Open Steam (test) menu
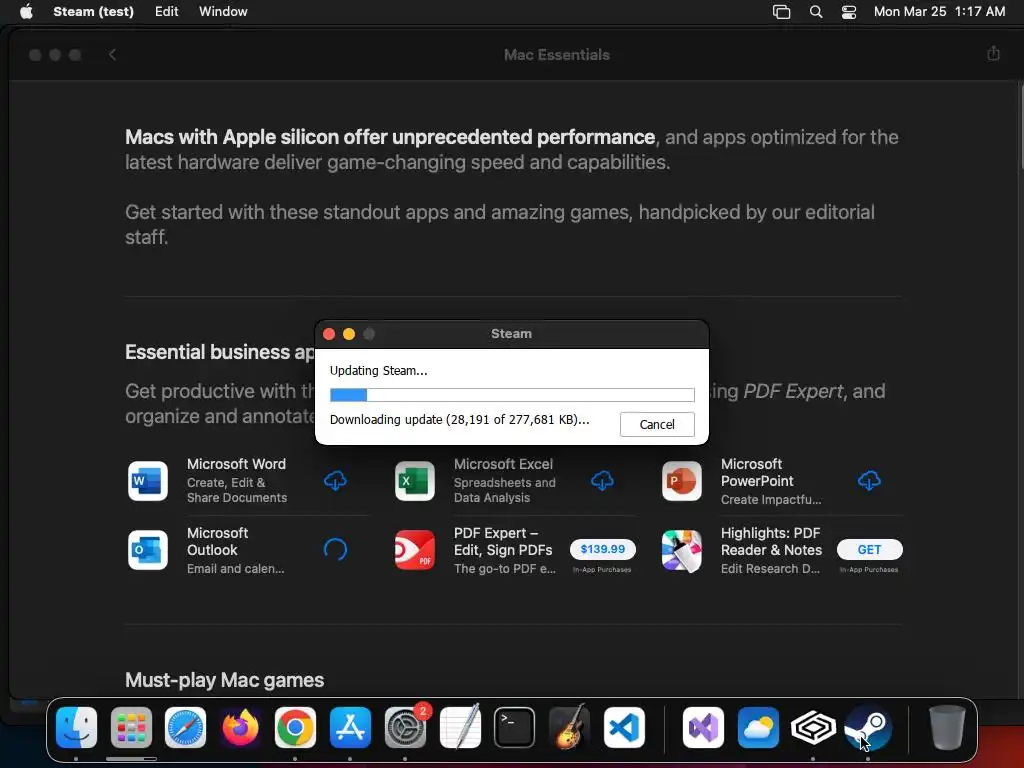Viewport: 1024px width, 768px height. click(x=93, y=11)
